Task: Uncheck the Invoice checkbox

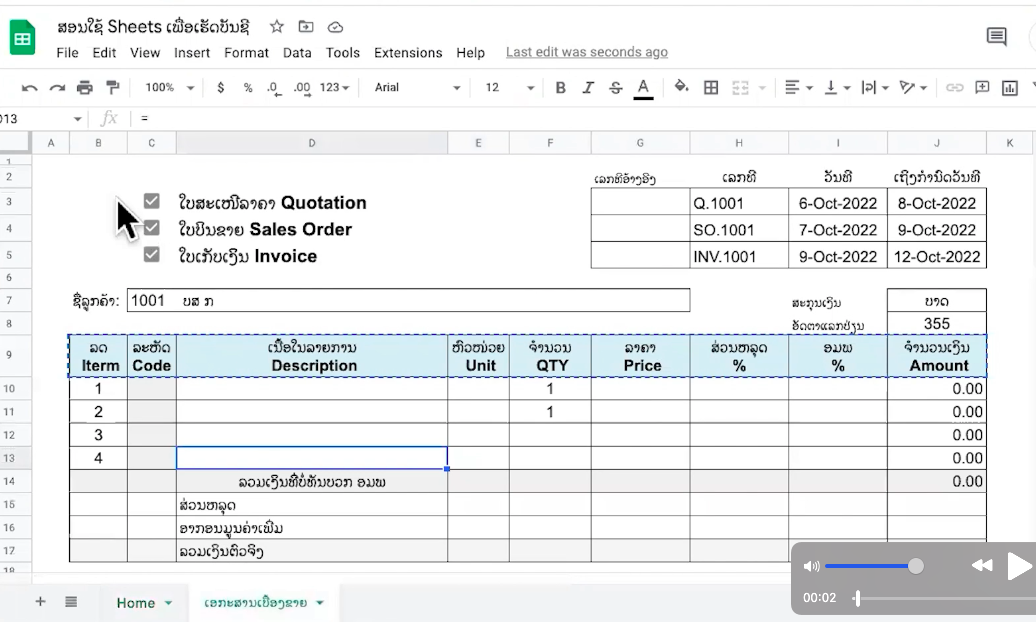Action: click(x=151, y=254)
